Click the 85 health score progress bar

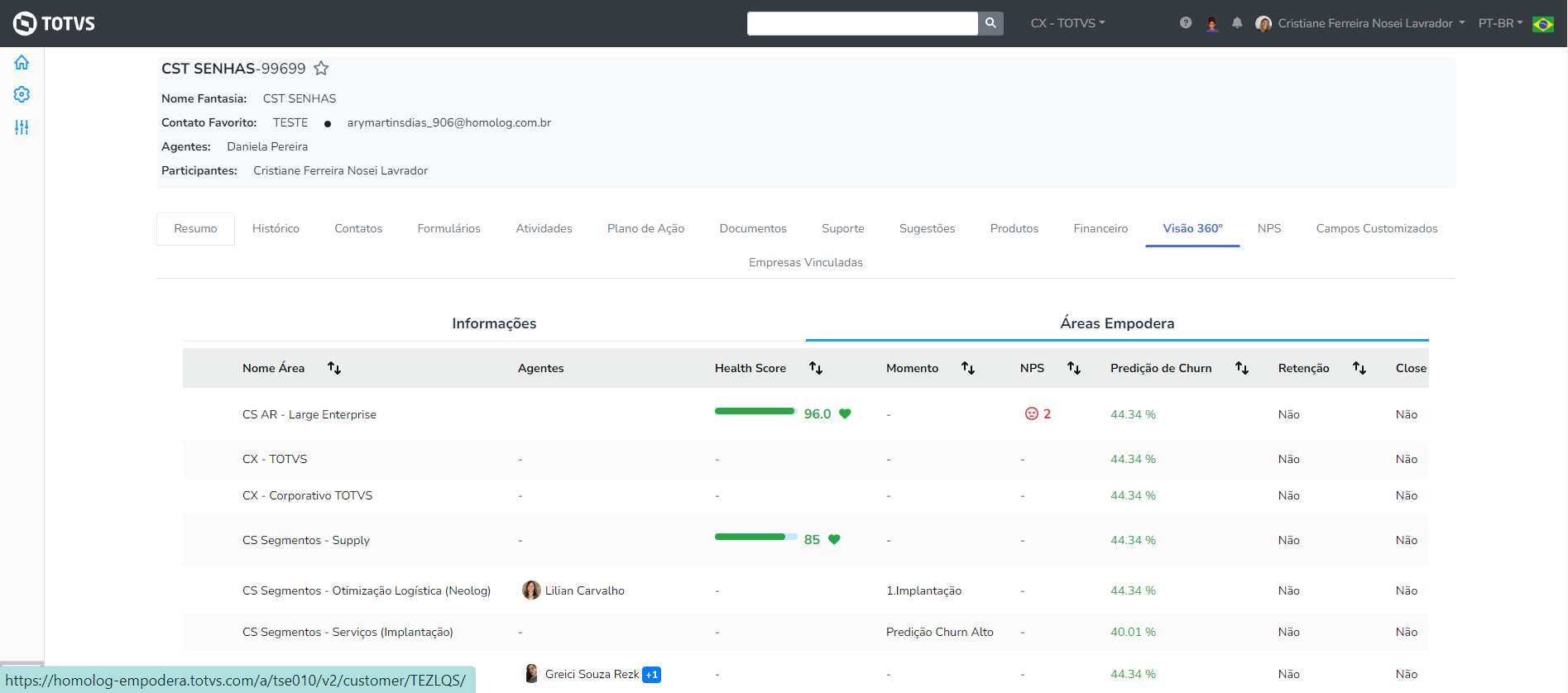coord(755,537)
